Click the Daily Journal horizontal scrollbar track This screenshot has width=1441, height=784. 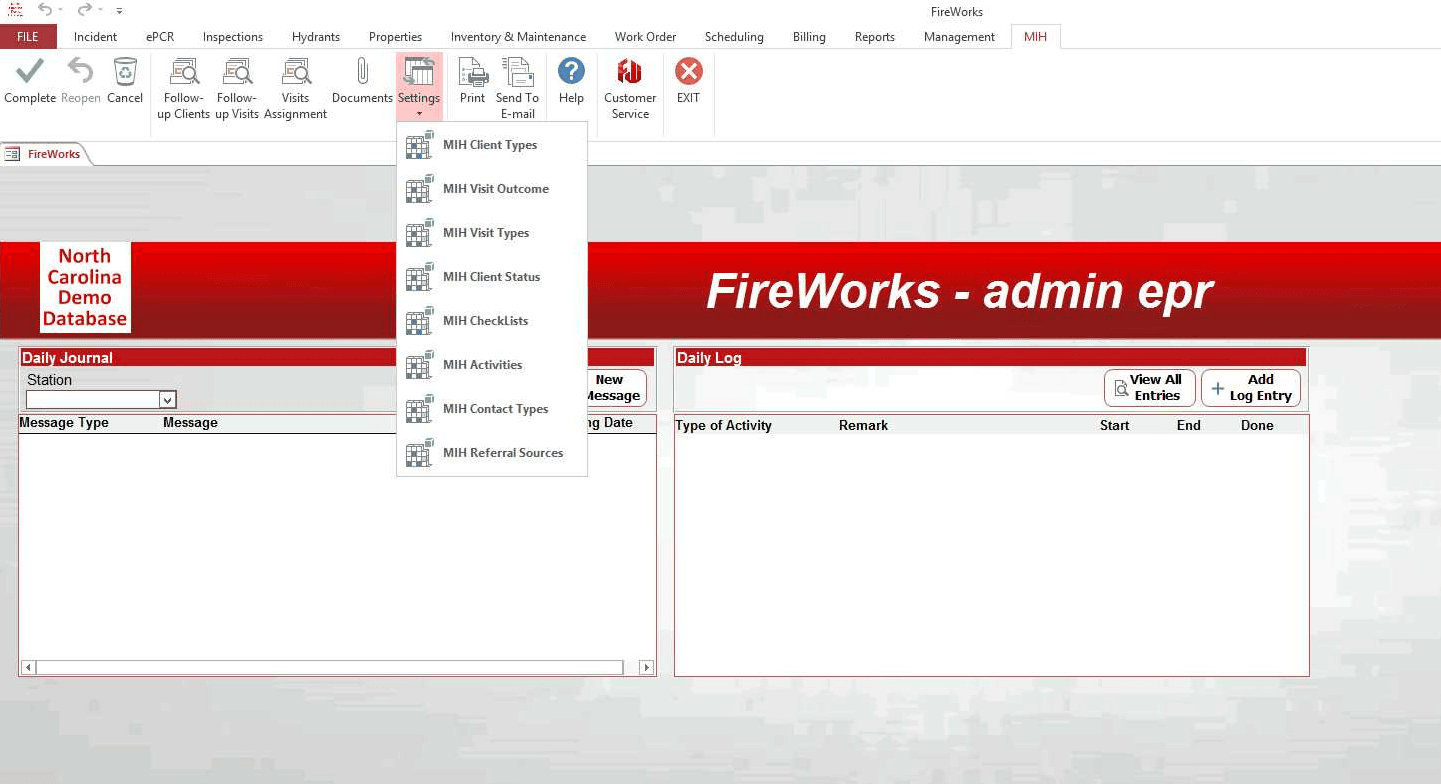(x=329, y=667)
